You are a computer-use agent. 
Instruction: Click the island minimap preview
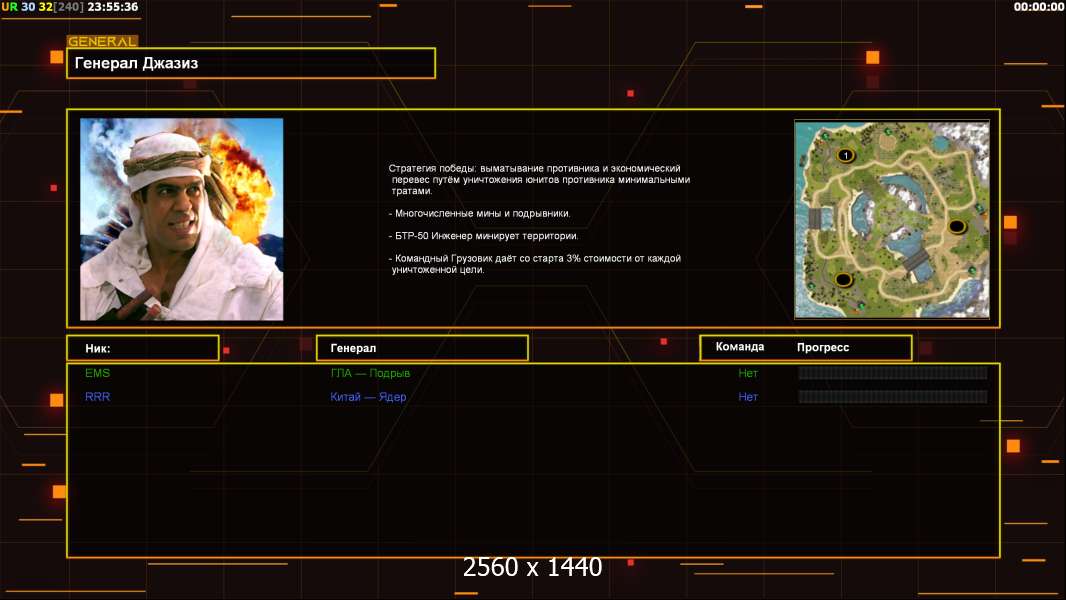tap(891, 219)
